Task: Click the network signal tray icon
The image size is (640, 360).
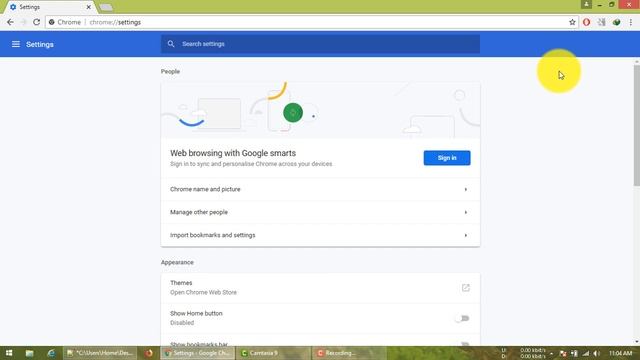Action: [x=586, y=353]
